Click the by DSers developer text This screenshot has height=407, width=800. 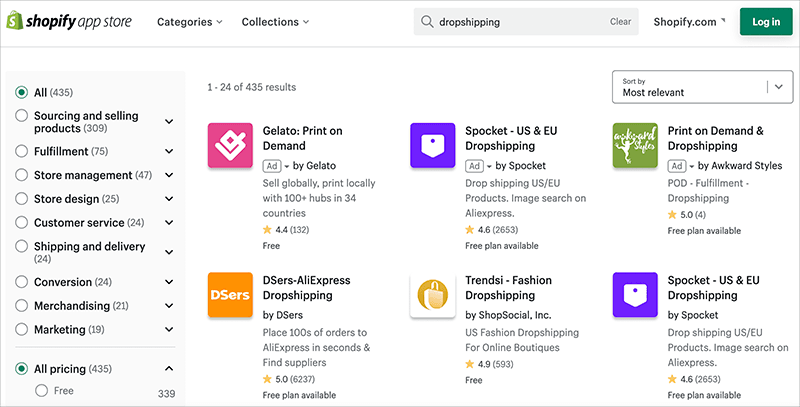[x=283, y=315]
